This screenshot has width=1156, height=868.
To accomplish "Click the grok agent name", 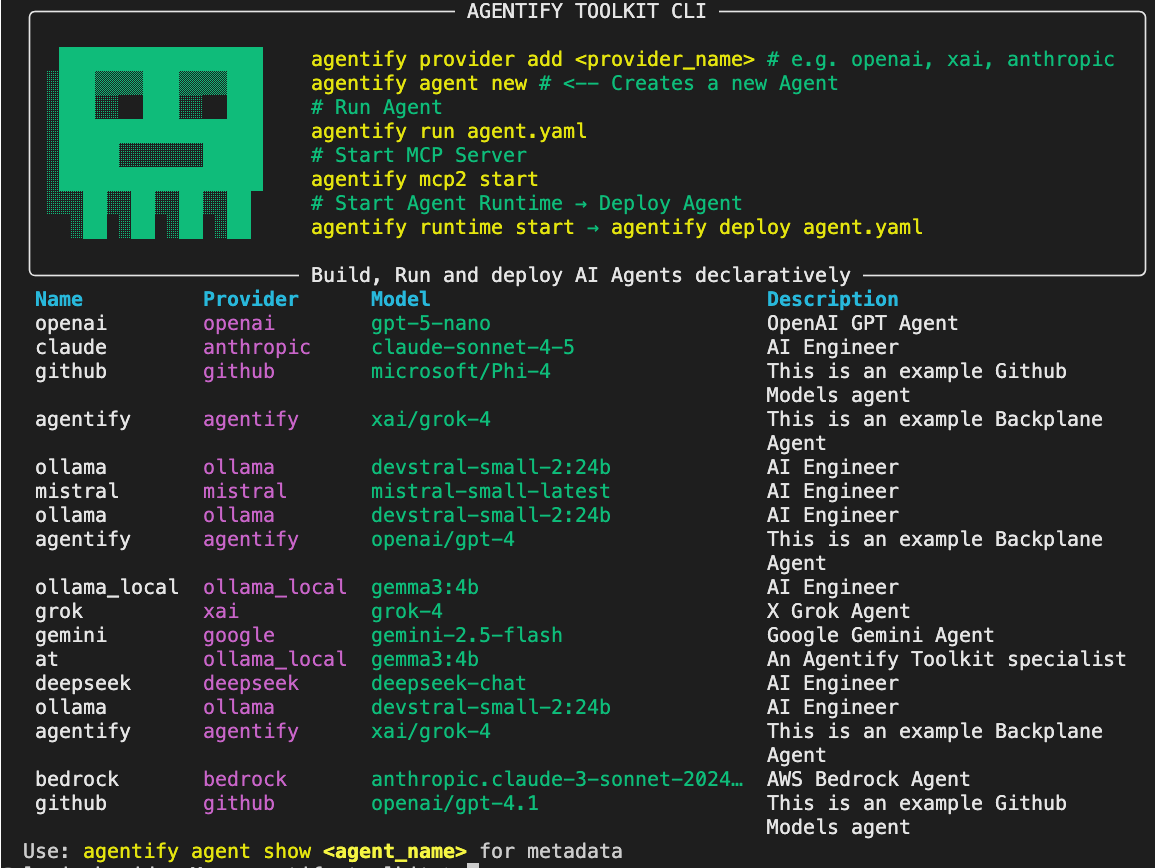I will coord(59,611).
